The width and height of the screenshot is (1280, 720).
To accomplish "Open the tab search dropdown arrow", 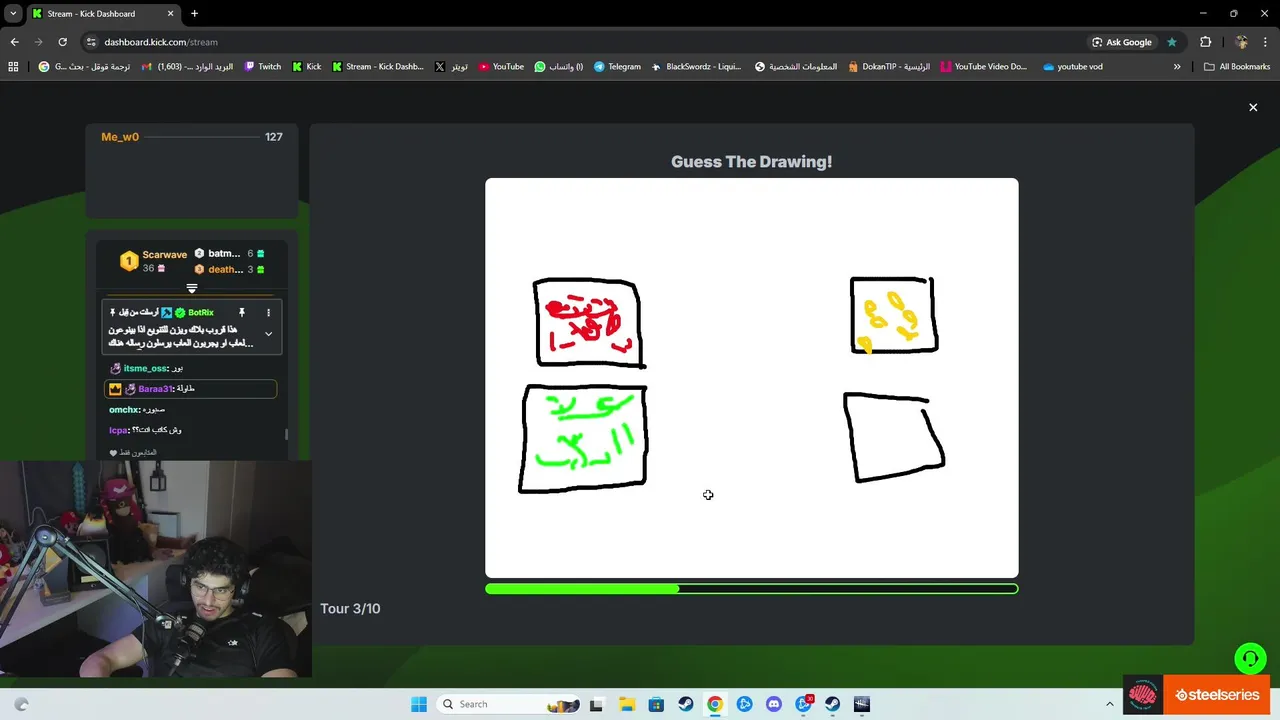I will tap(13, 14).
